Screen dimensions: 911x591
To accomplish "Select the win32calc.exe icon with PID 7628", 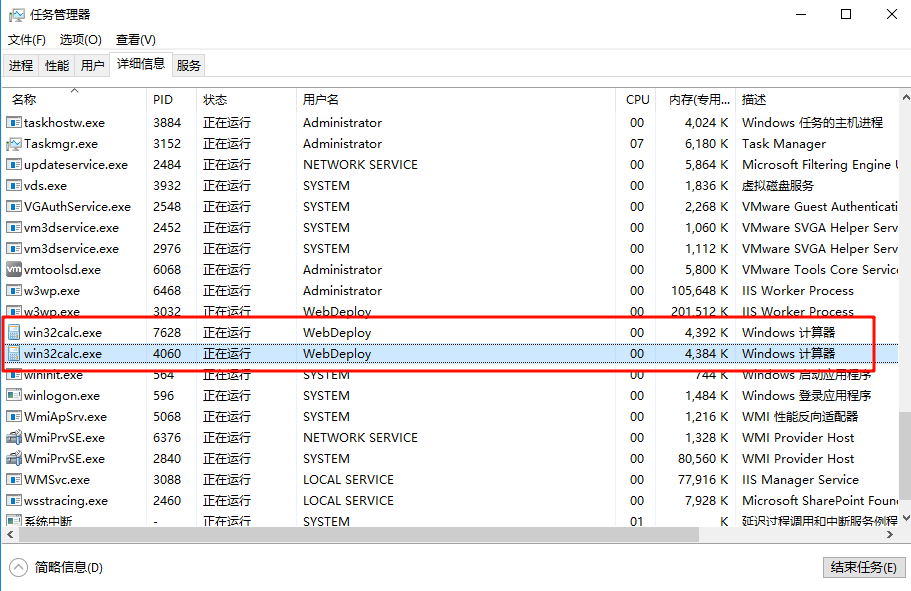I will (14, 333).
